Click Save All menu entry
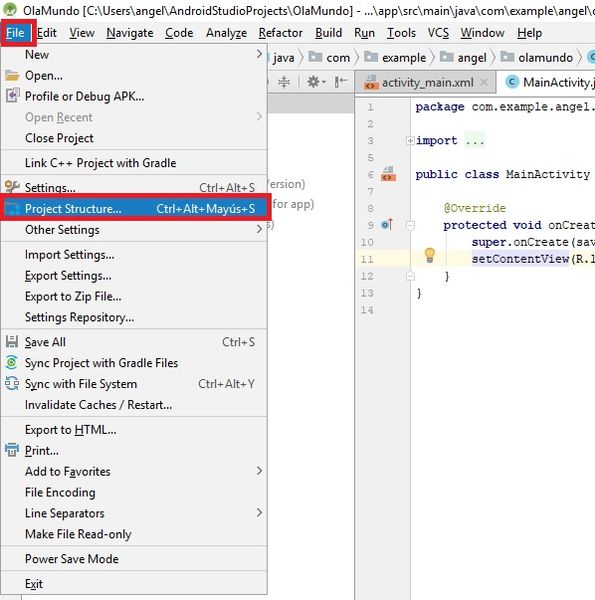The image size is (595, 600). coord(134,342)
